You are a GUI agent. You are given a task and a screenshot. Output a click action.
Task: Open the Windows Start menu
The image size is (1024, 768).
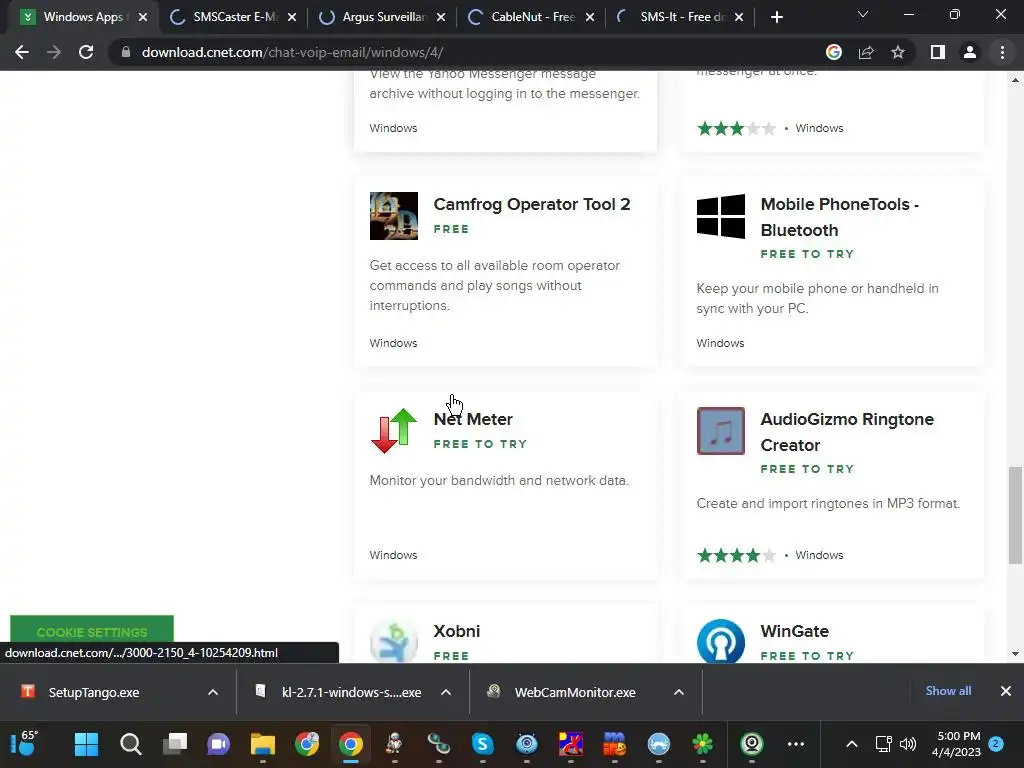[x=86, y=744]
